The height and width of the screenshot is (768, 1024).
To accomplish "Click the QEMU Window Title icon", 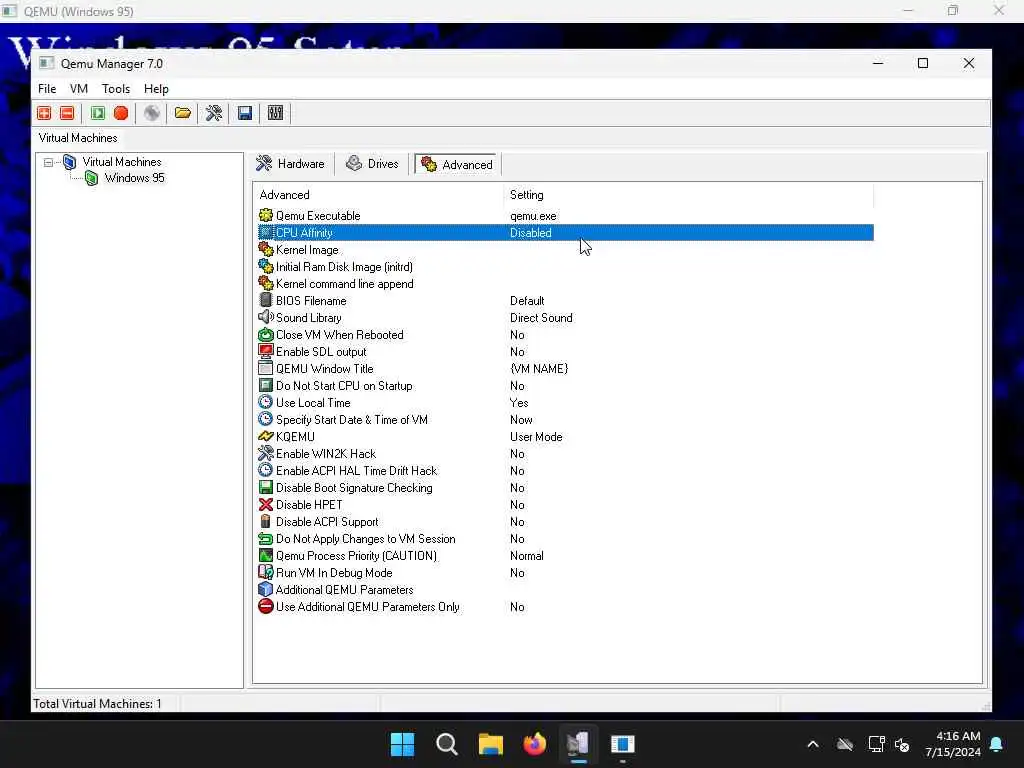I will click(x=266, y=368).
